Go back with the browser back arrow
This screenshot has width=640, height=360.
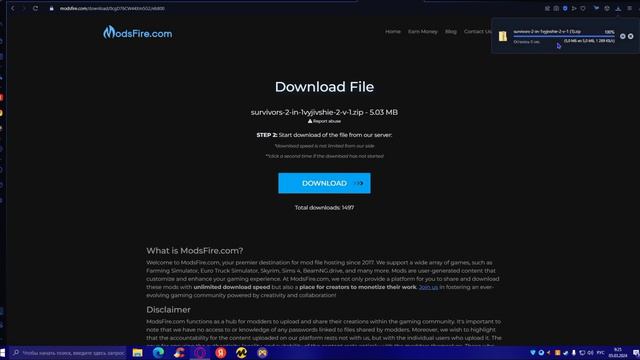13,8
